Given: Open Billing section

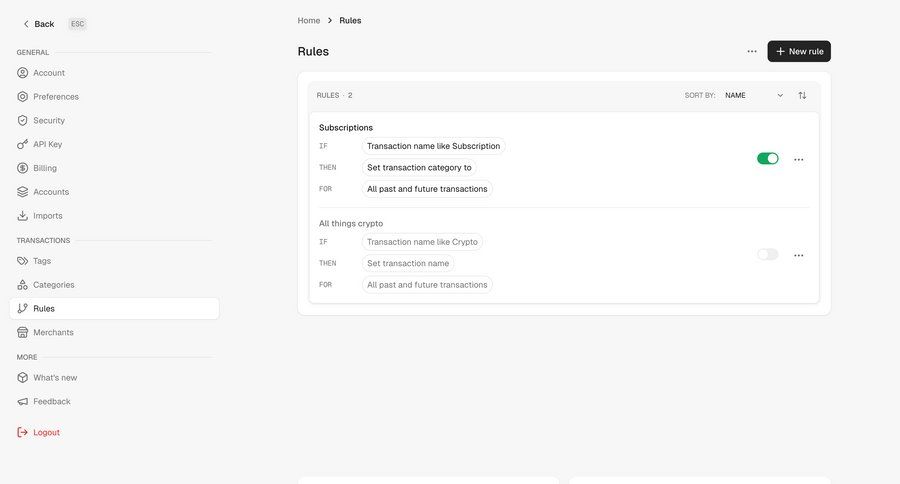Looking at the screenshot, I should (114, 168).
